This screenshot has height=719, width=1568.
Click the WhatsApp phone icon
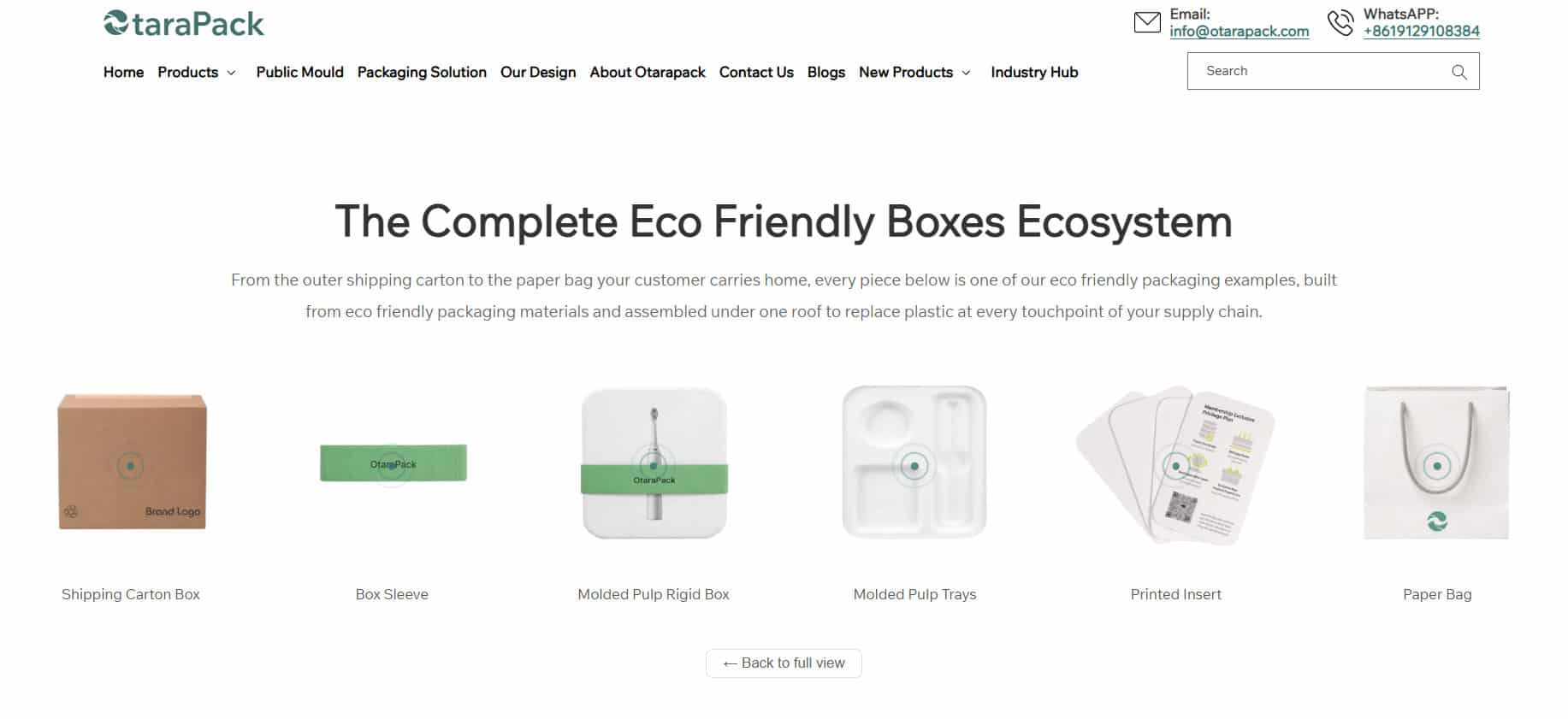point(1340,22)
